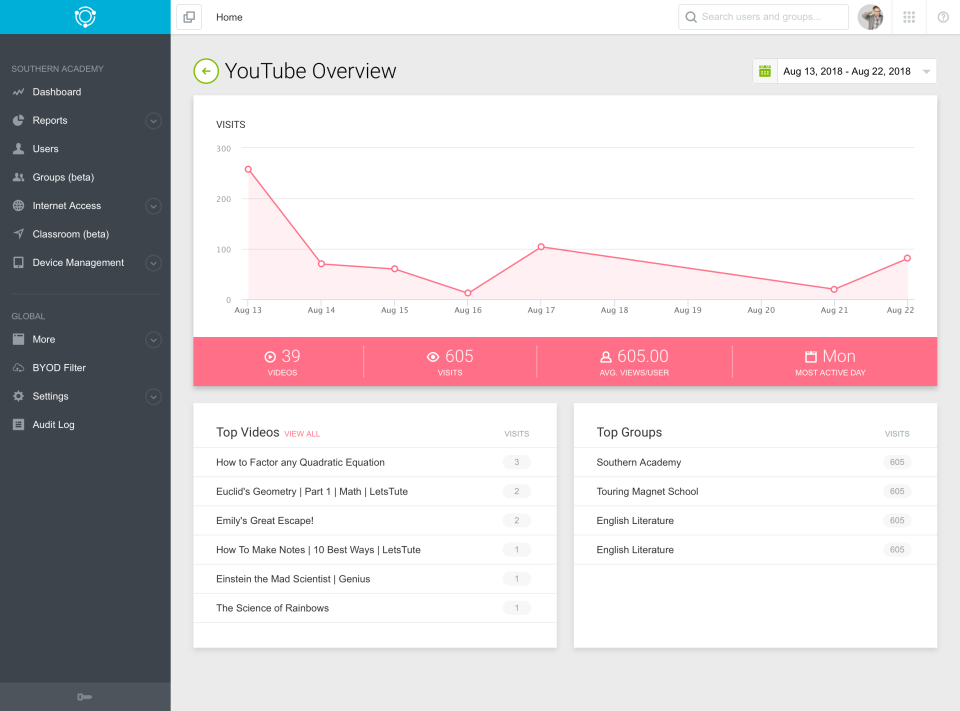This screenshot has height=711, width=960.
Task: Expand the Internet Access submenu chevron
Action: pyautogui.click(x=154, y=206)
